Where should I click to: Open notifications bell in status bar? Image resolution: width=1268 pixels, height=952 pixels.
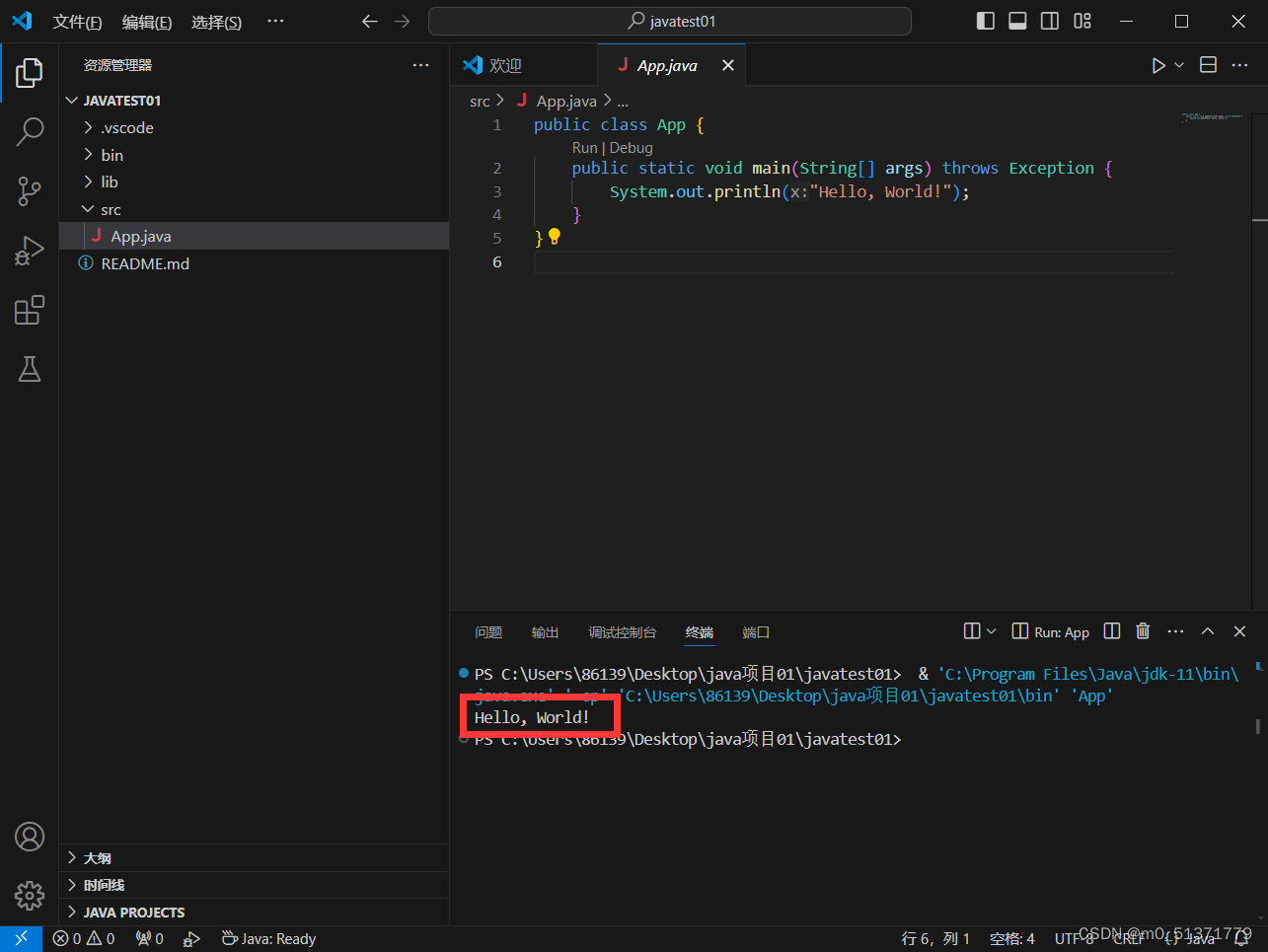[1242, 939]
